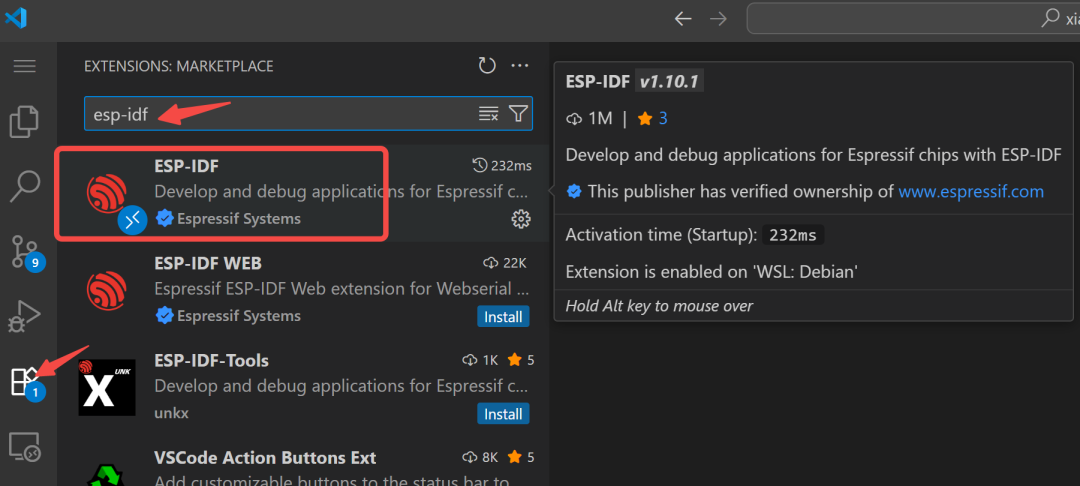Select the VSCode Action Buttons Ext entry
The image size is (1080, 486).
(x=300, y=465)
